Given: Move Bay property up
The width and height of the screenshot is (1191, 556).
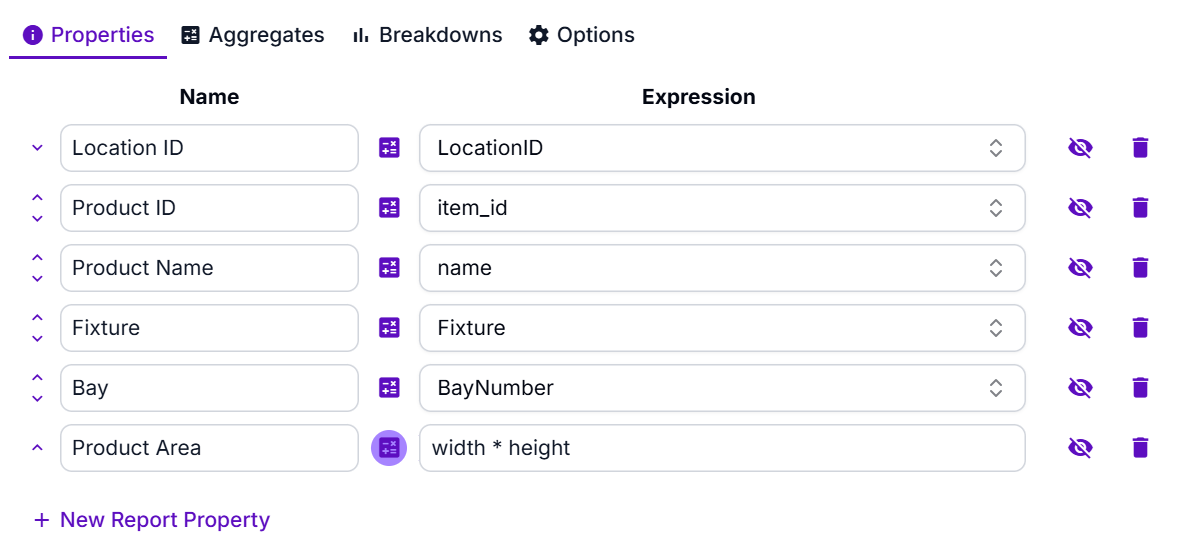Looking at the screenshot, I should (37, 378).
